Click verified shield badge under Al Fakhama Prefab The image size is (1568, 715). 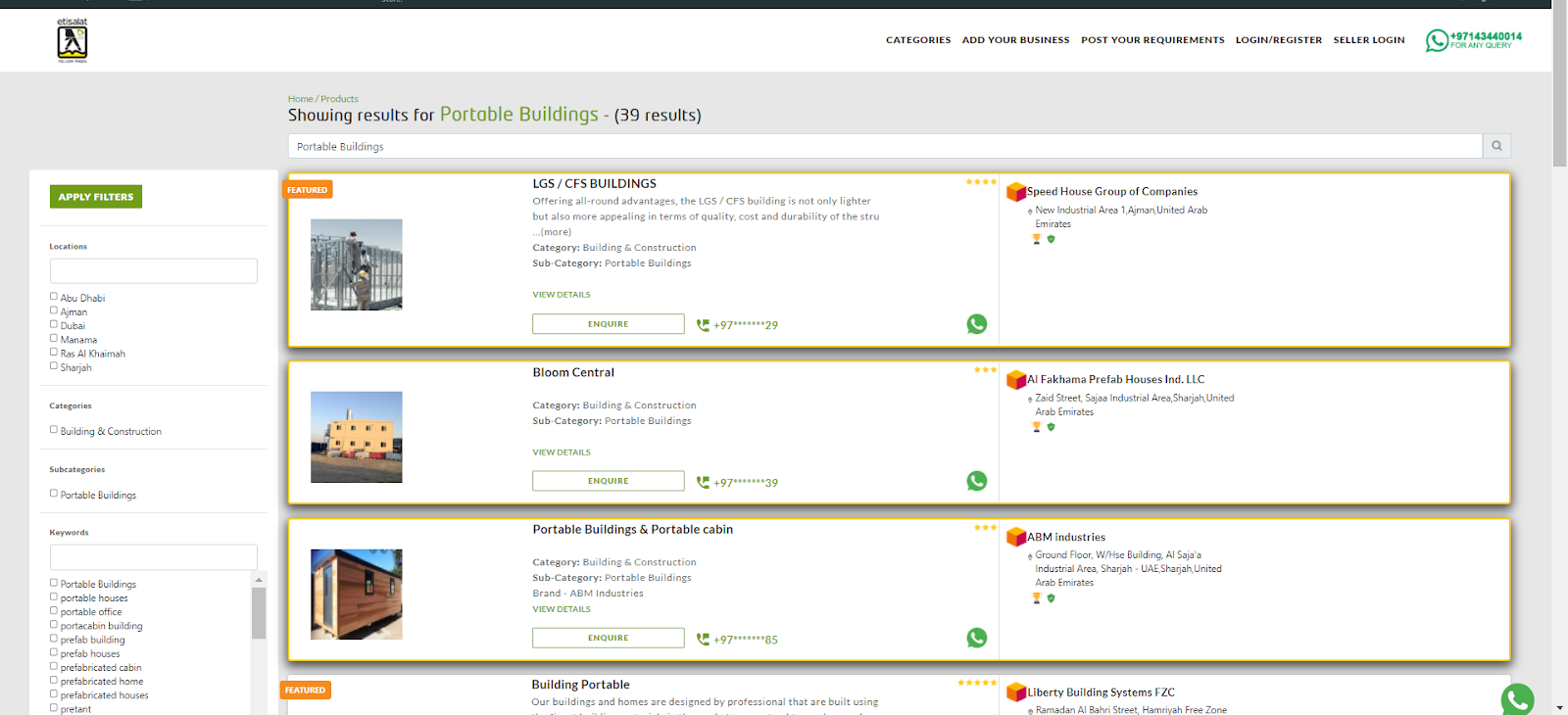point(1051,427)
